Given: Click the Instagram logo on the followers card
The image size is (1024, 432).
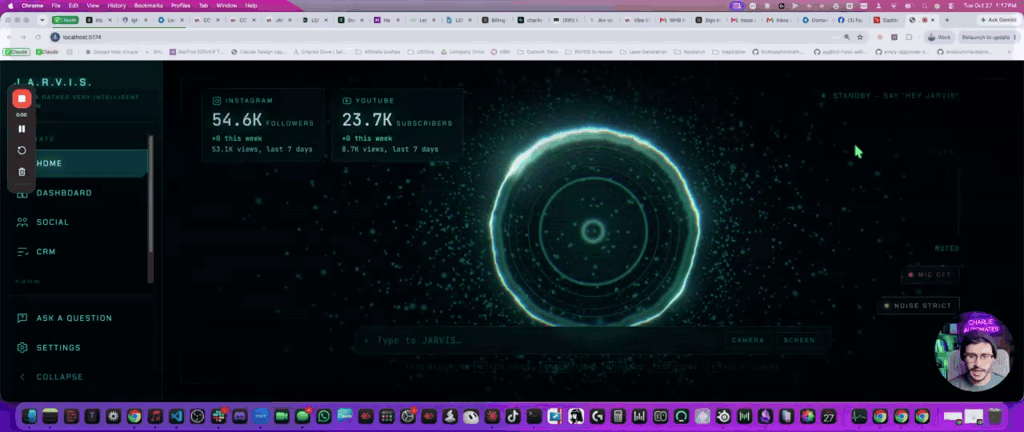Looking at the screenshot, I should 217,101.
